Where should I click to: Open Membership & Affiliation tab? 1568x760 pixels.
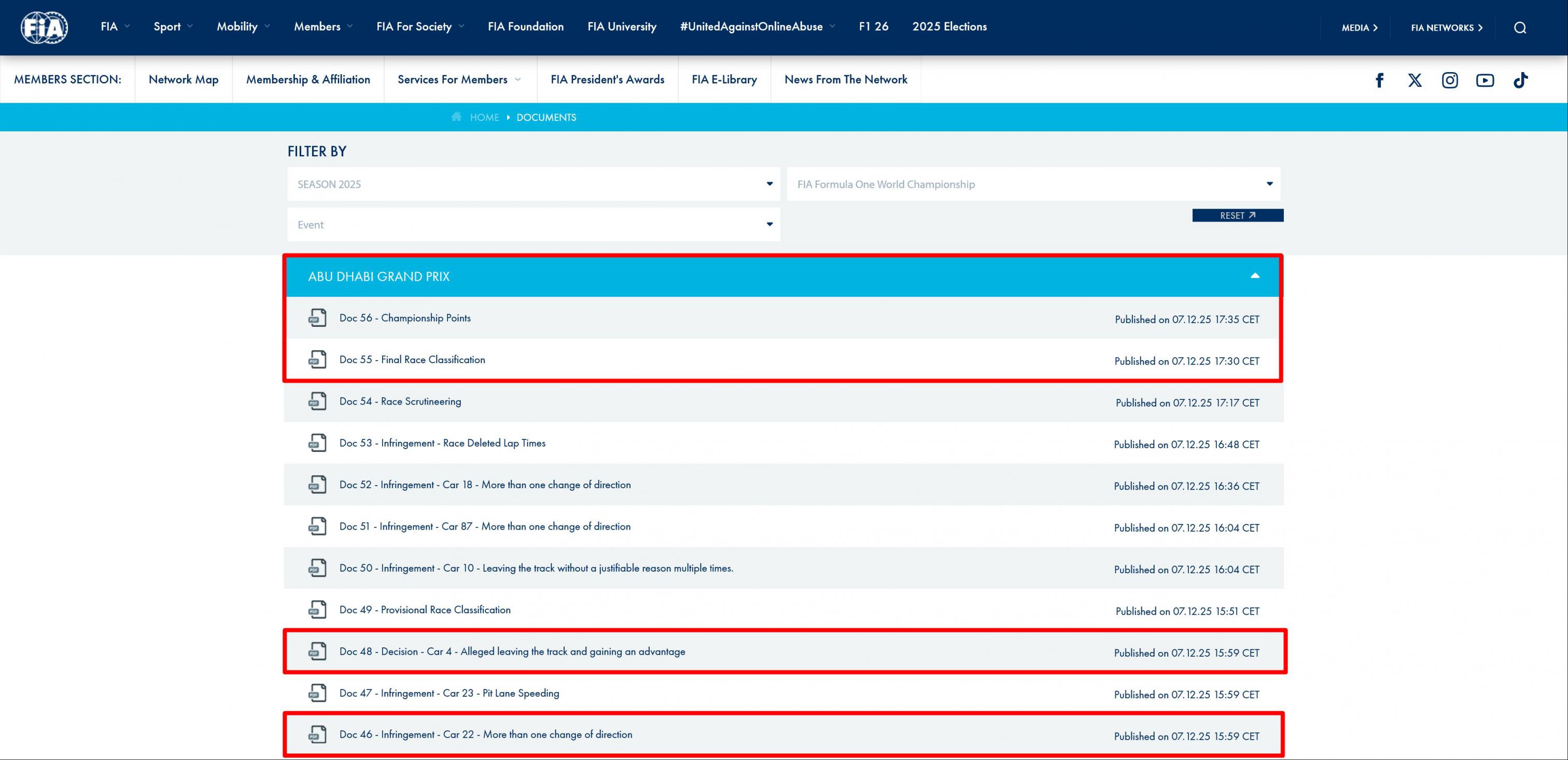[x=308, y=79]
